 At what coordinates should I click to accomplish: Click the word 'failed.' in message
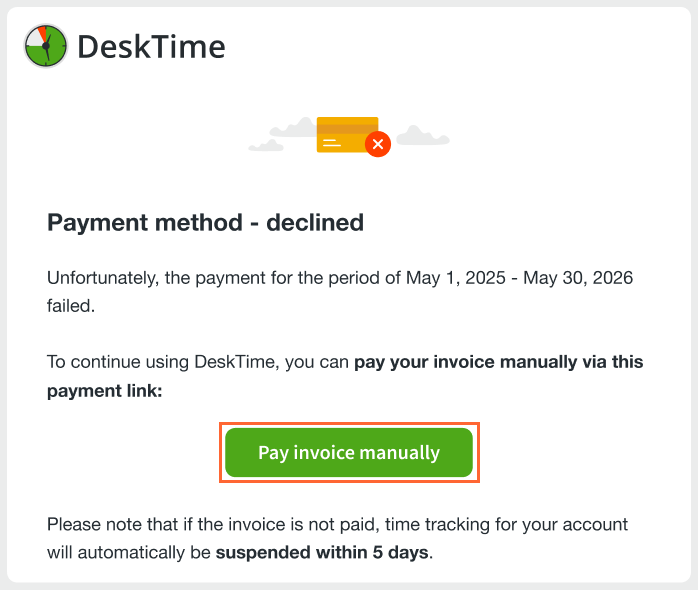tap(71, 306)
